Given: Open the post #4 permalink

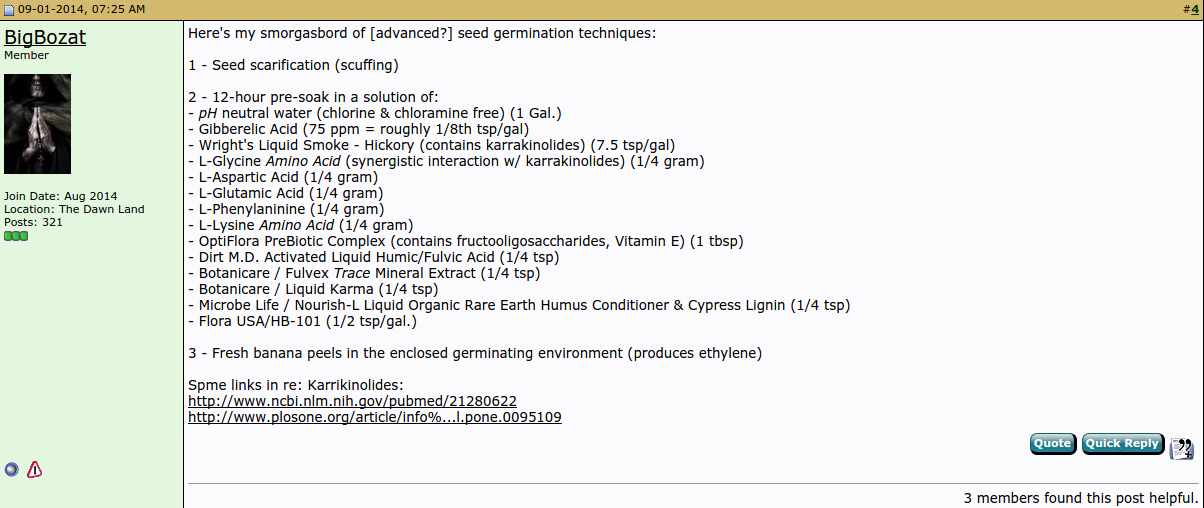Looking at the screenshot, I should pos(1193,9).
